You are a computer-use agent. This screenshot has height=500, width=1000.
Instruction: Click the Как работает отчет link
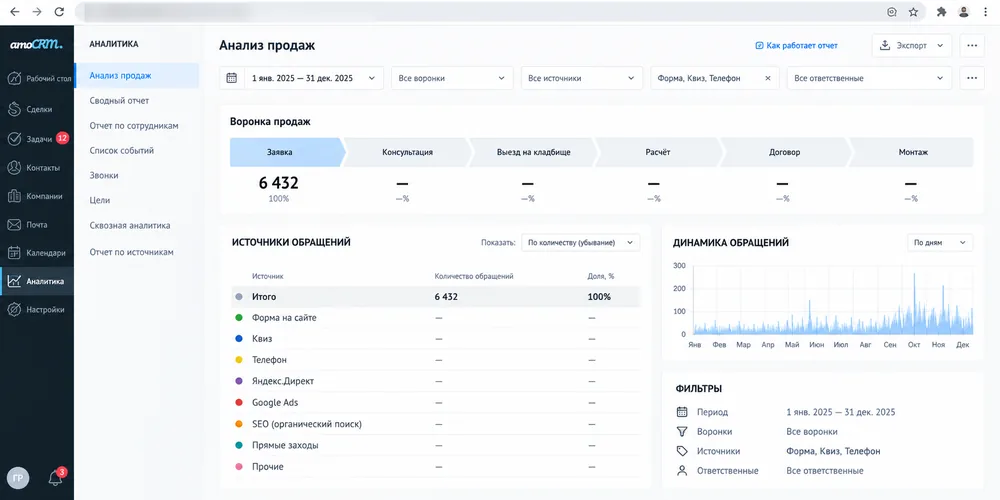click(797, 46)
